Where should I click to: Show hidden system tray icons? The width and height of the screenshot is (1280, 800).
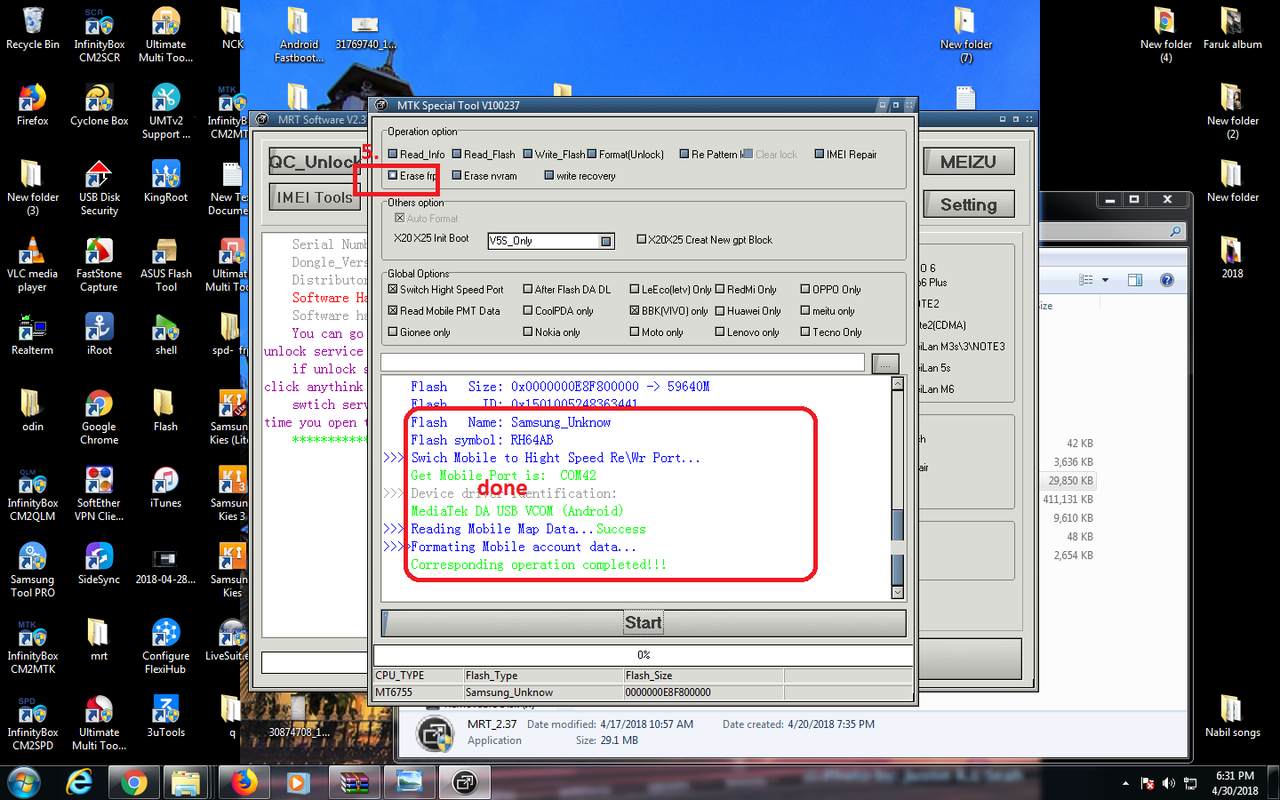[1125, 782]
